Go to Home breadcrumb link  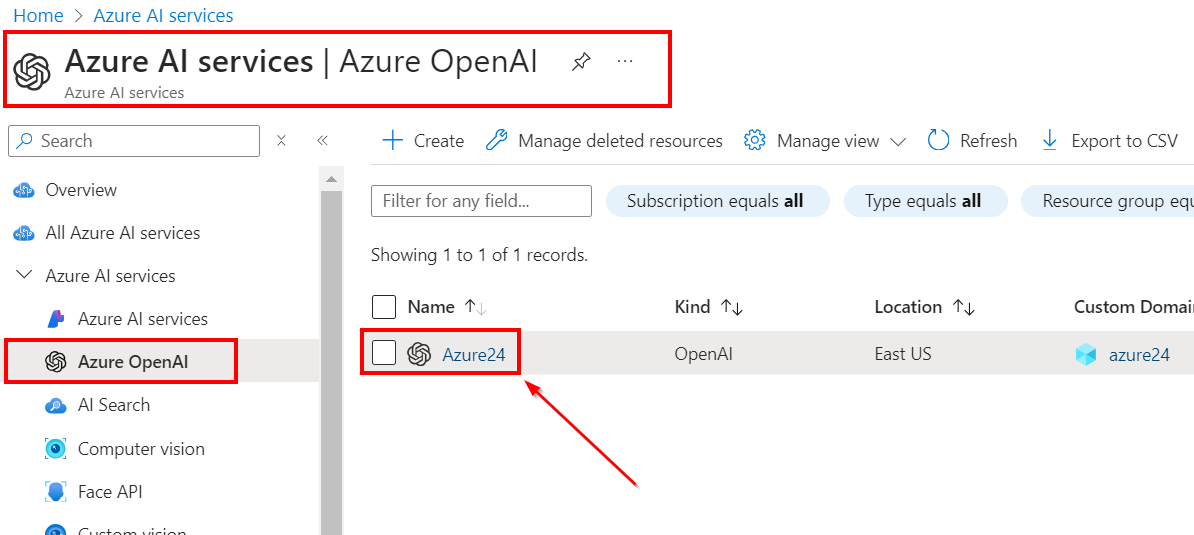click(x=38, y=16)
